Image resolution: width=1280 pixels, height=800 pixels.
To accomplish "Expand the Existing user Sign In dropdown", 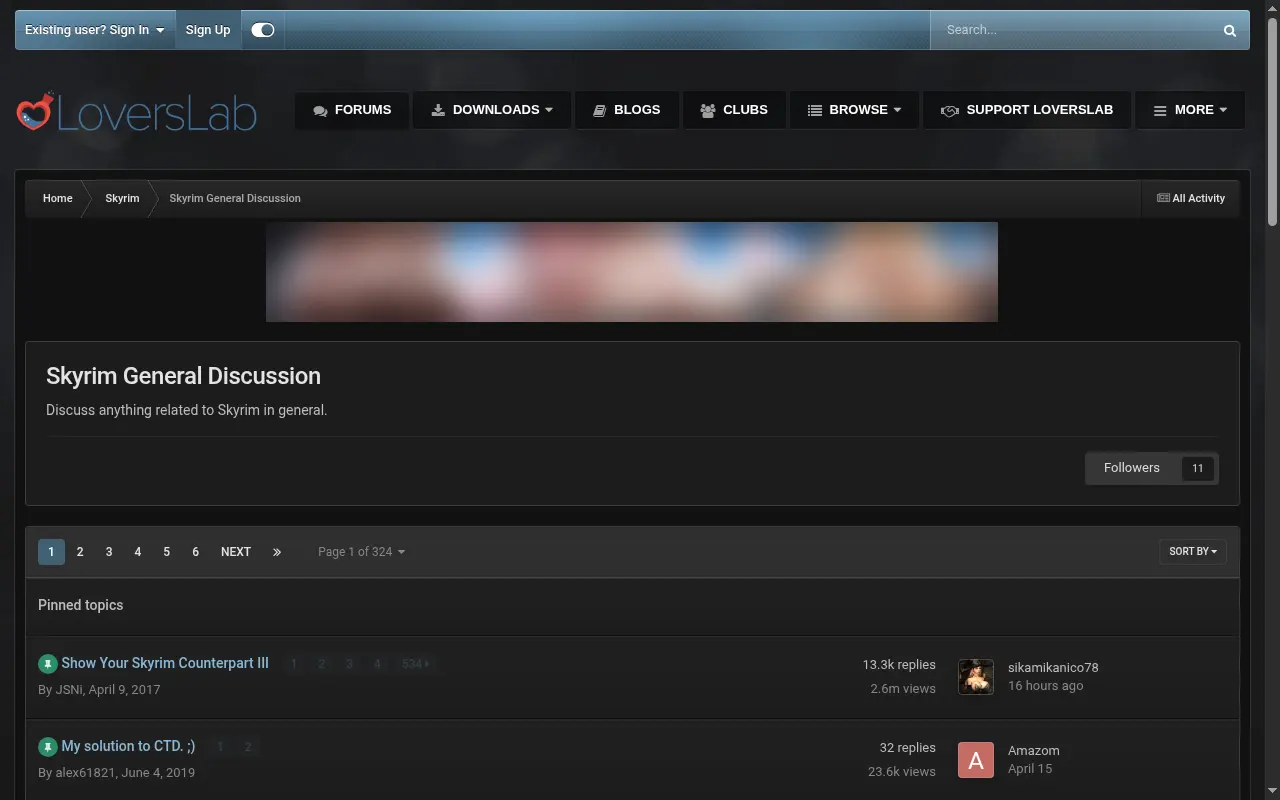I will point(95,30).
